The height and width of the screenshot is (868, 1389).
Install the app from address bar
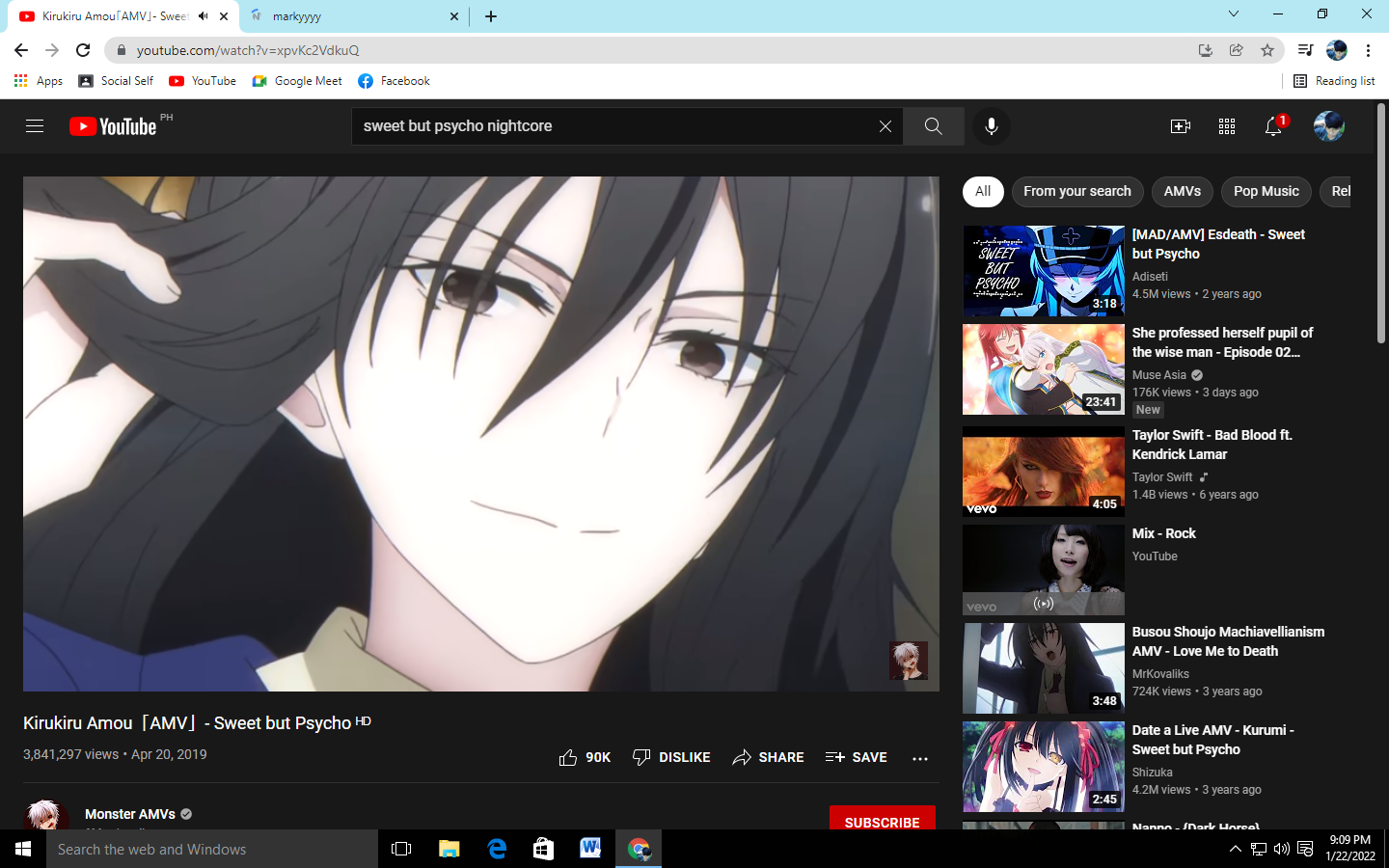[1206, 50]
